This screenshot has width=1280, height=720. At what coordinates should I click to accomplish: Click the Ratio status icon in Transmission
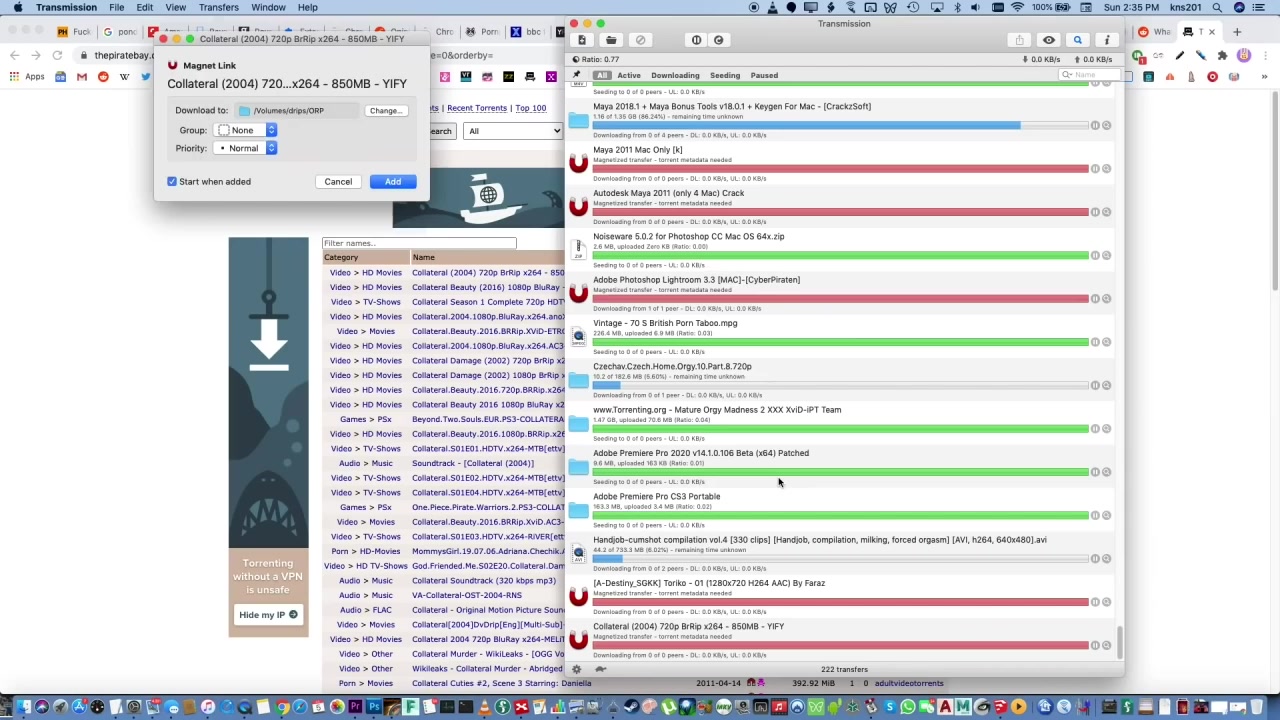(575, 59)
